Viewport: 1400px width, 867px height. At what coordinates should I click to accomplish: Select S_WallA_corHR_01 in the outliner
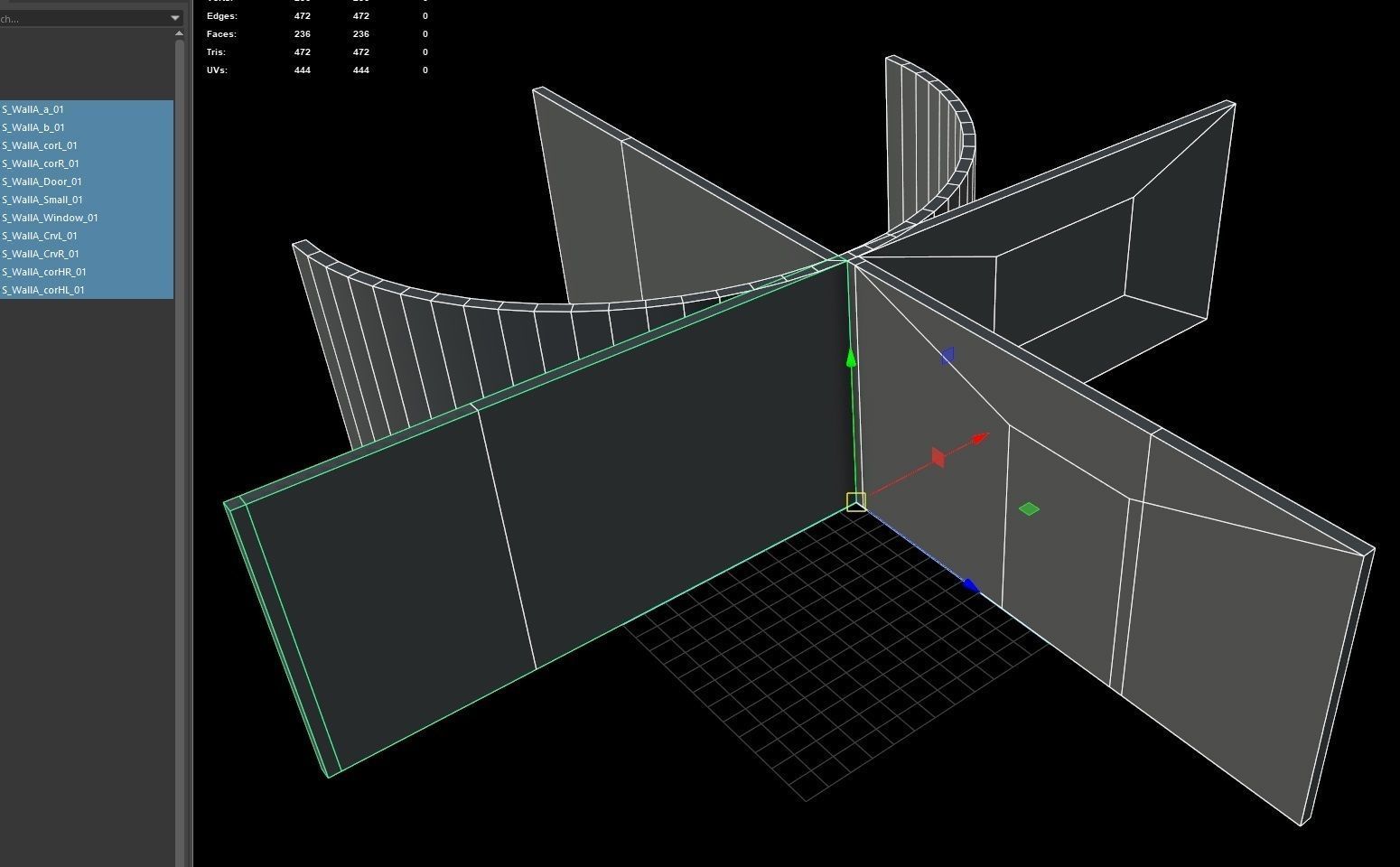(87, 272)
